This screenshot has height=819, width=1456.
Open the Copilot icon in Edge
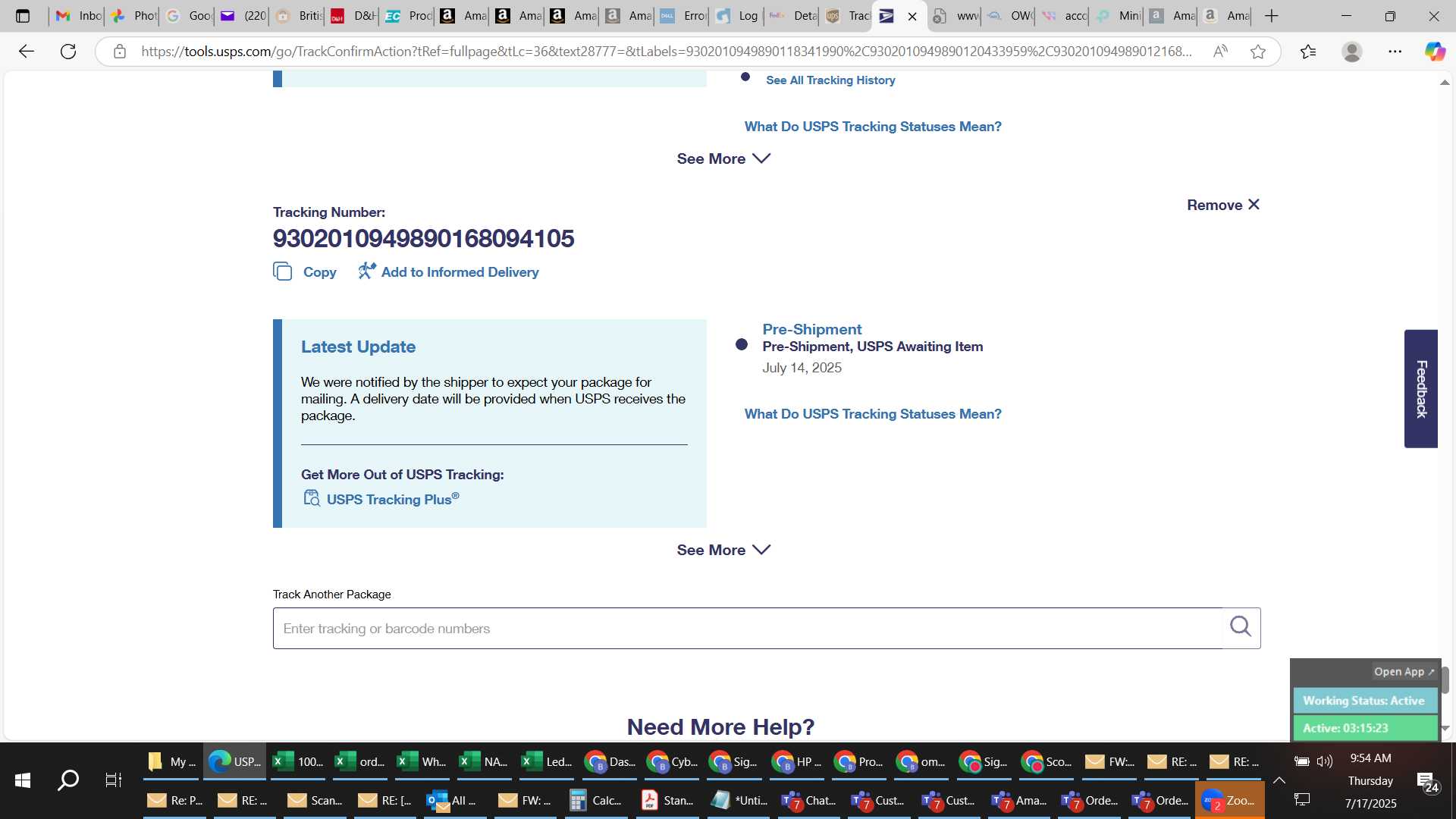(x=1435, y=52)
